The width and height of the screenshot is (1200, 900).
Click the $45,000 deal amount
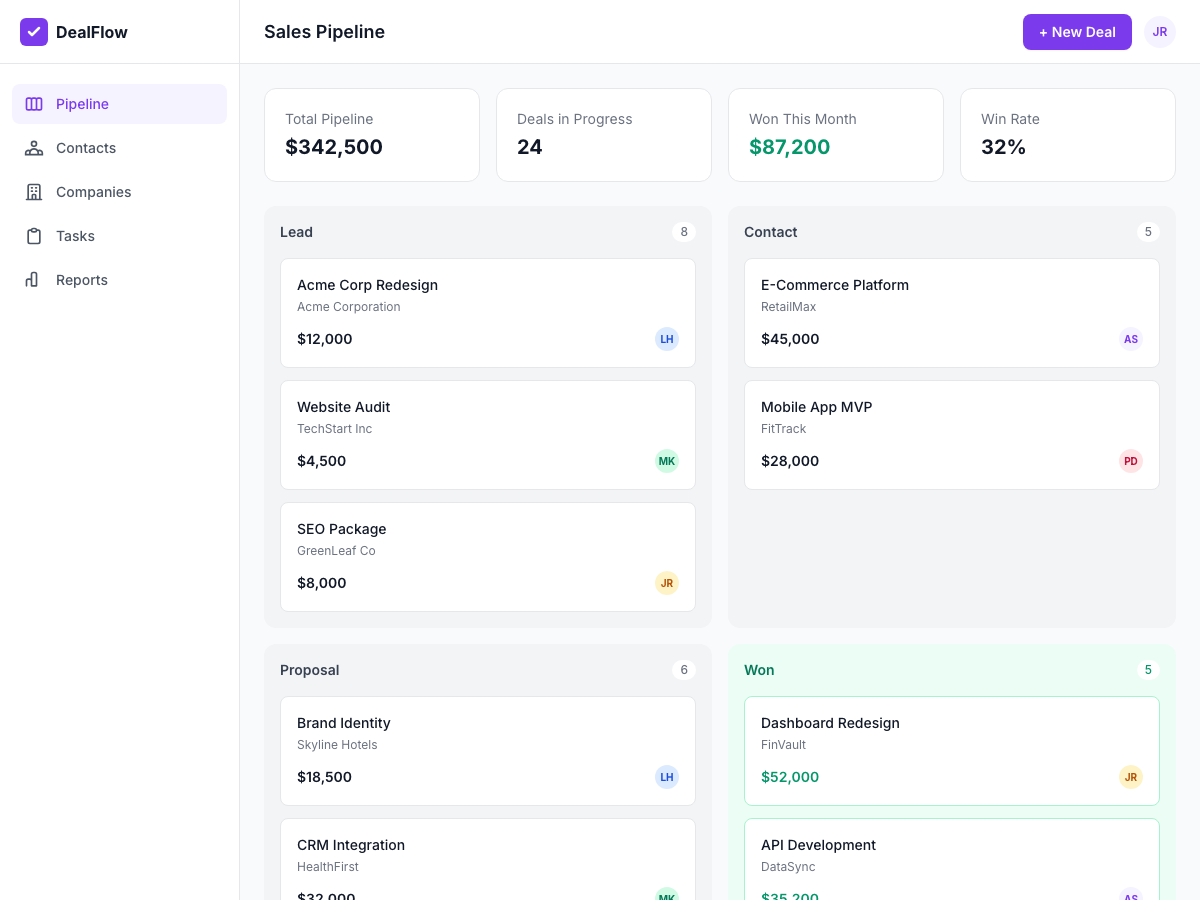point(790,339)
